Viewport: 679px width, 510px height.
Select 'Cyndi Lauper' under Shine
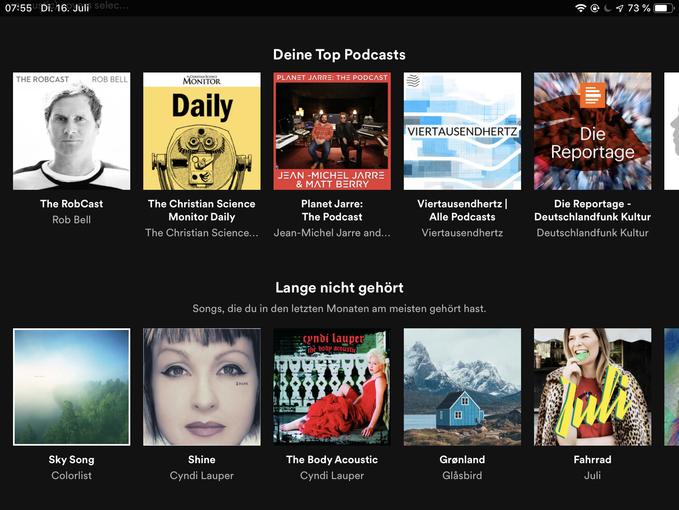tap(202, 476)
